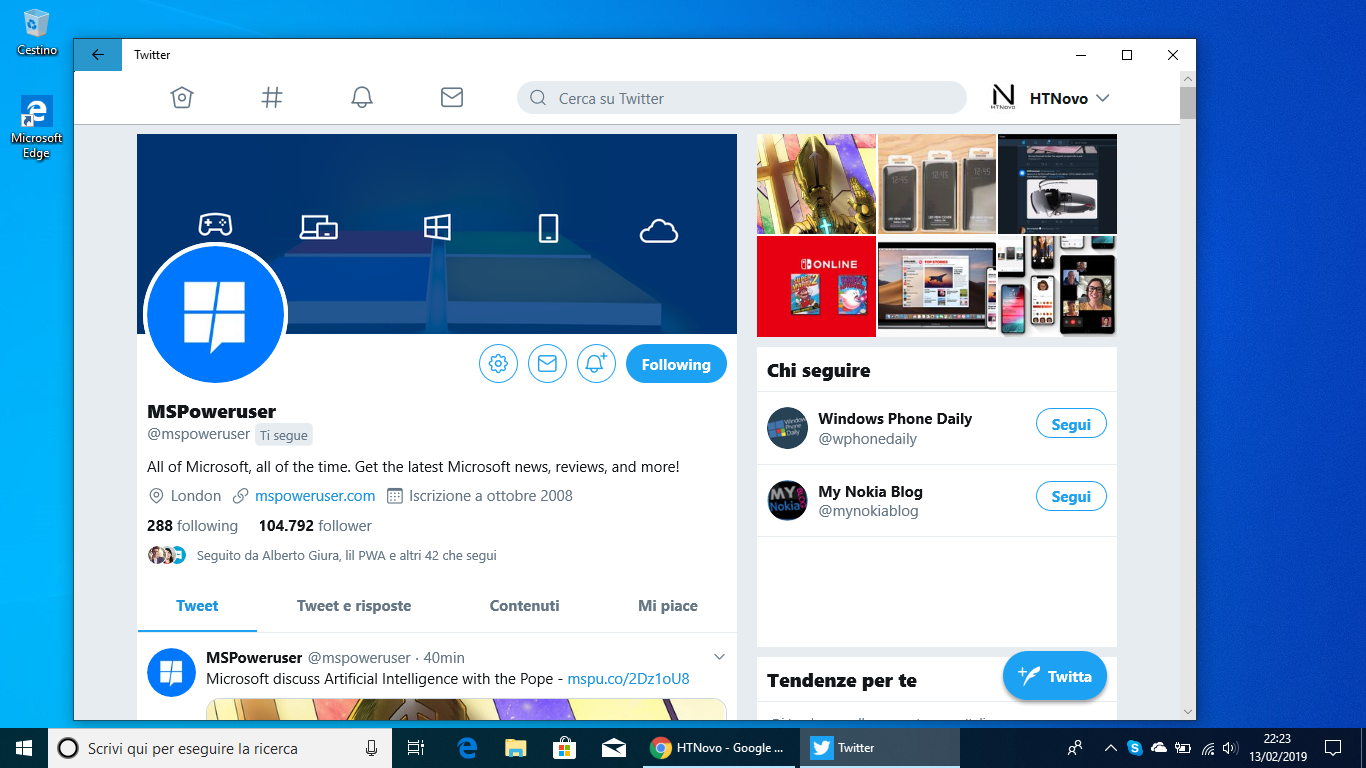
Task: Select the Cestino recycle bin desktop icon
Action: click(37, 32)
